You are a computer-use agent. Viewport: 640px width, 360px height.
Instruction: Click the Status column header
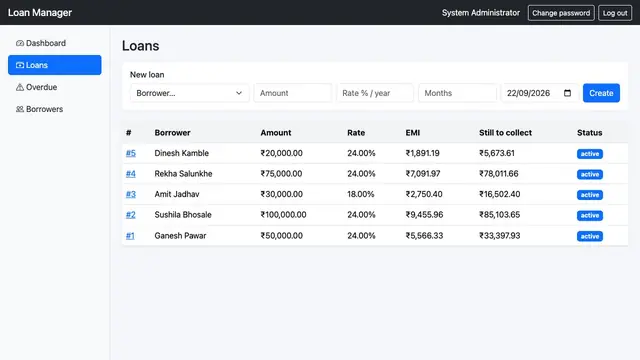click(x=590, y=133)
